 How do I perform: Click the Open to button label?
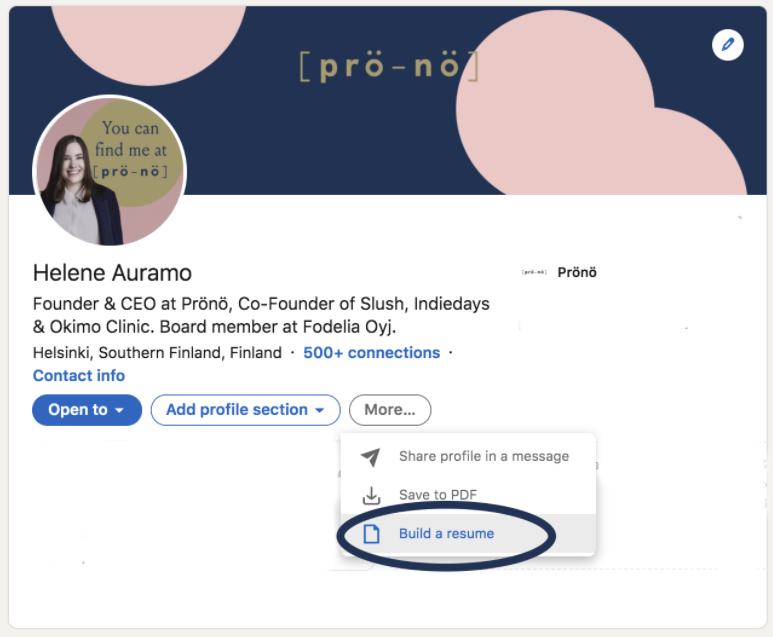coord(78,410)
